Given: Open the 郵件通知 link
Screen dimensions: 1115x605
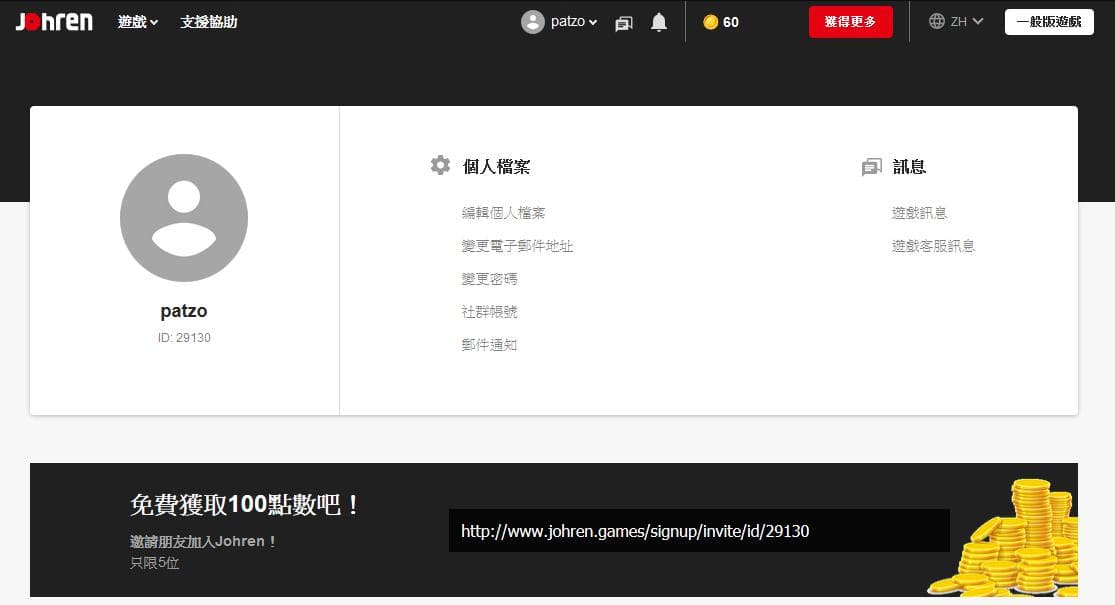Looking at the screenshot, I should click(x=489, y=345).
